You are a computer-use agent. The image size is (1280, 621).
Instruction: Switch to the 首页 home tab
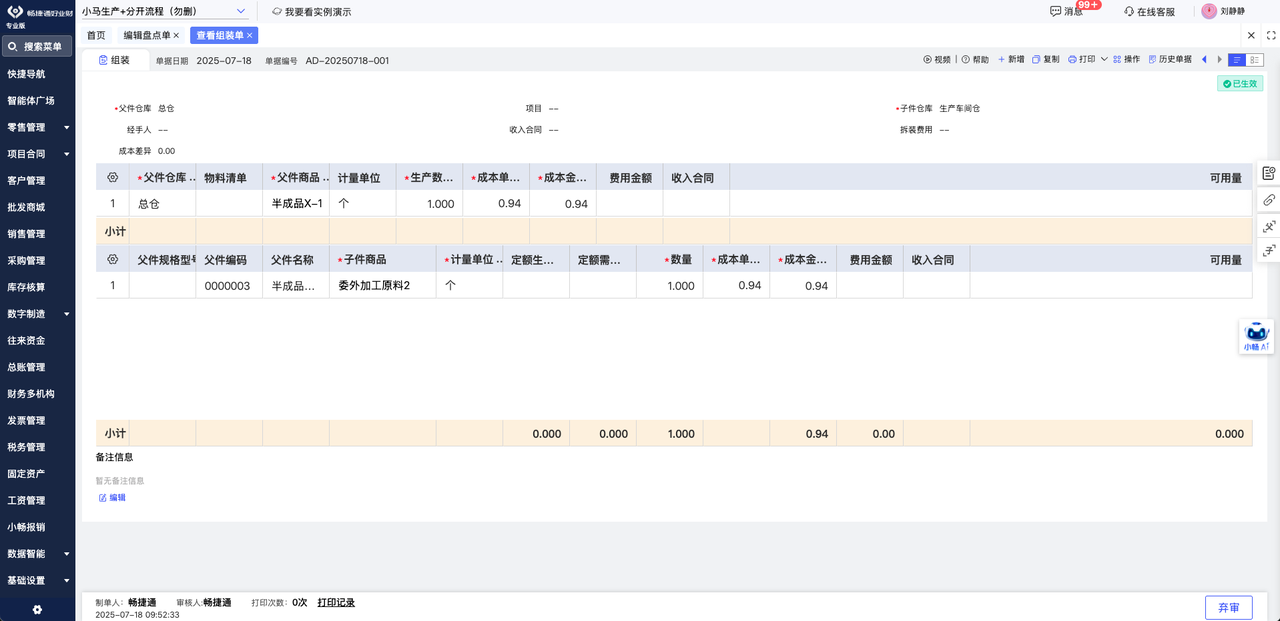pyautogui.click(x=96, y=35)
